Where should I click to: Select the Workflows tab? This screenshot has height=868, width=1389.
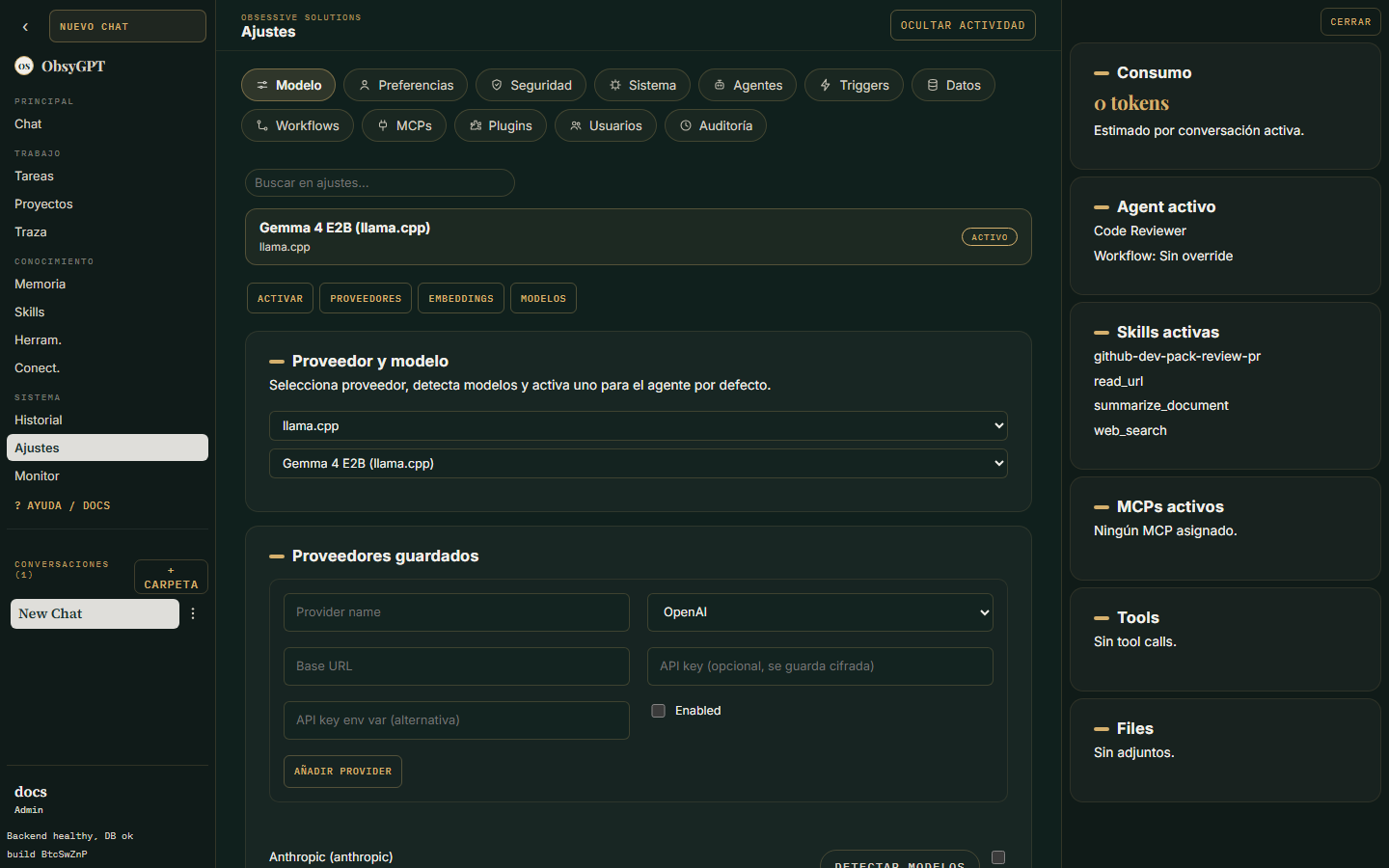[297, 125]
